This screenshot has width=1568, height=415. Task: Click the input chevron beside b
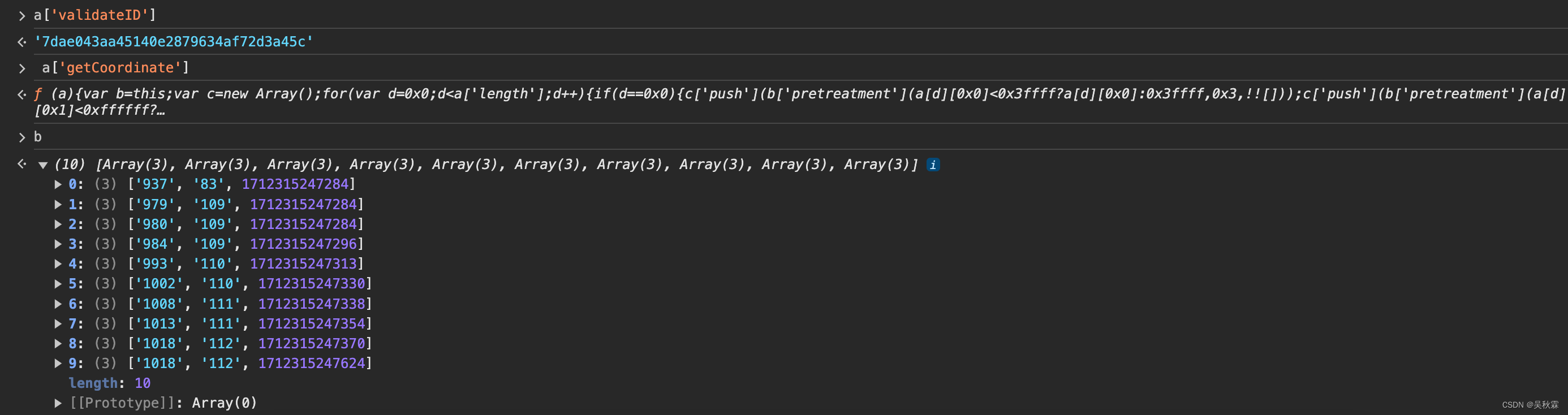pos(22,137)
